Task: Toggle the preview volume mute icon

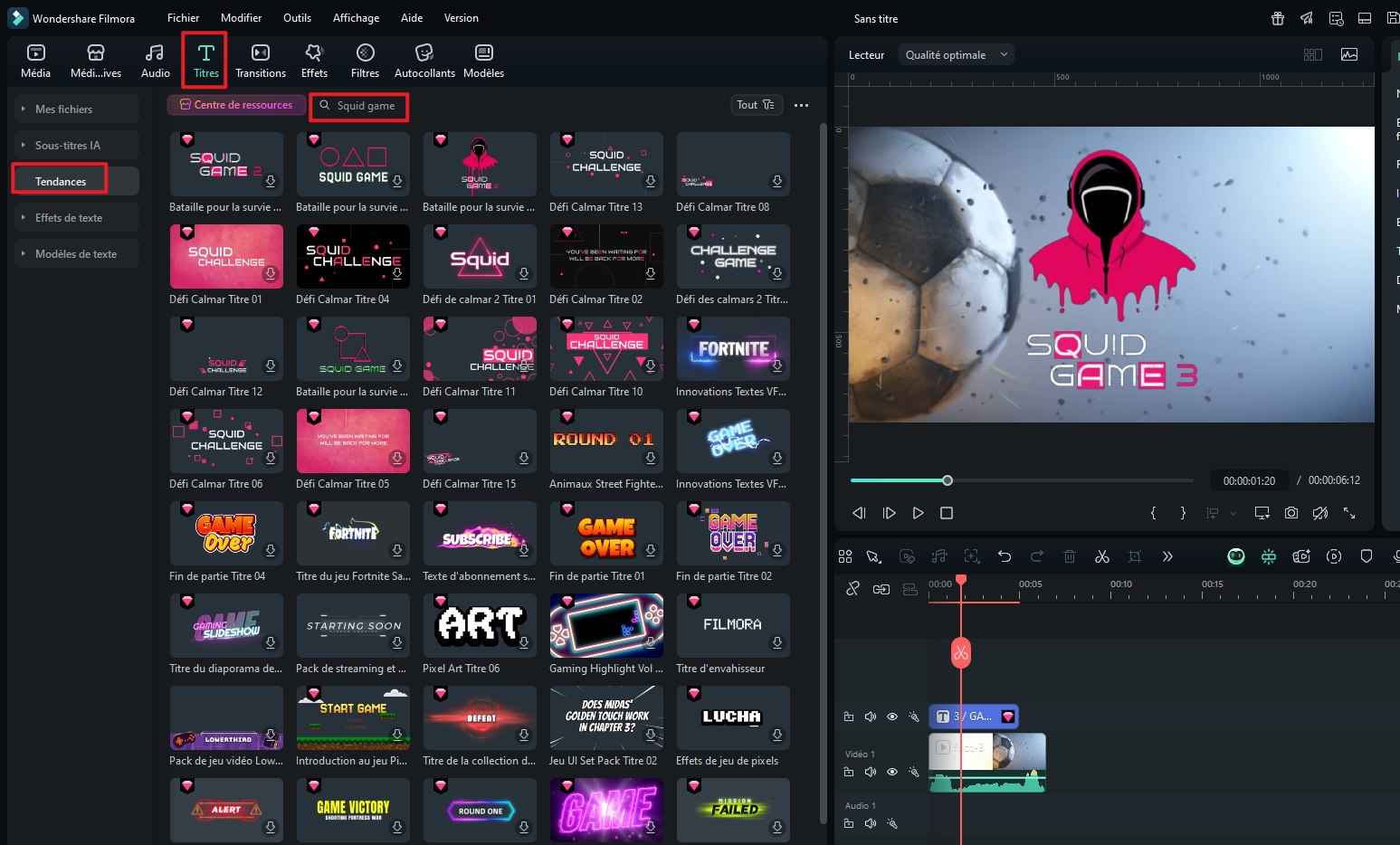Action: [x=1320, y=513]
